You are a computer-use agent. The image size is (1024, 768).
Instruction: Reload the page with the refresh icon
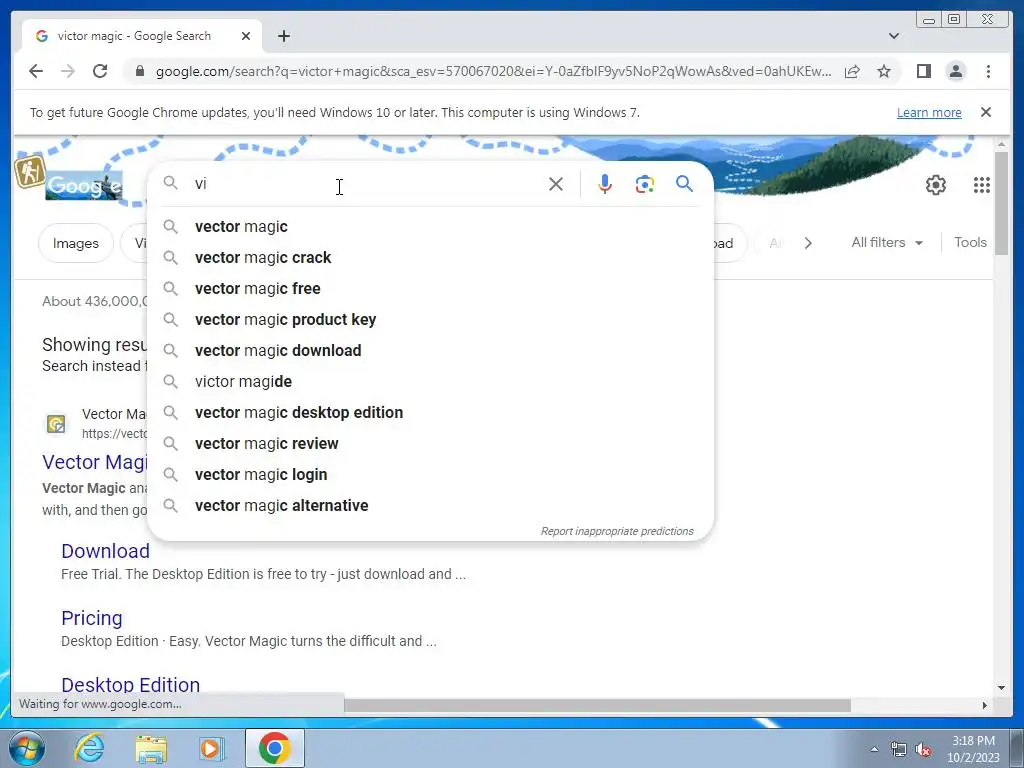[100, 71]
